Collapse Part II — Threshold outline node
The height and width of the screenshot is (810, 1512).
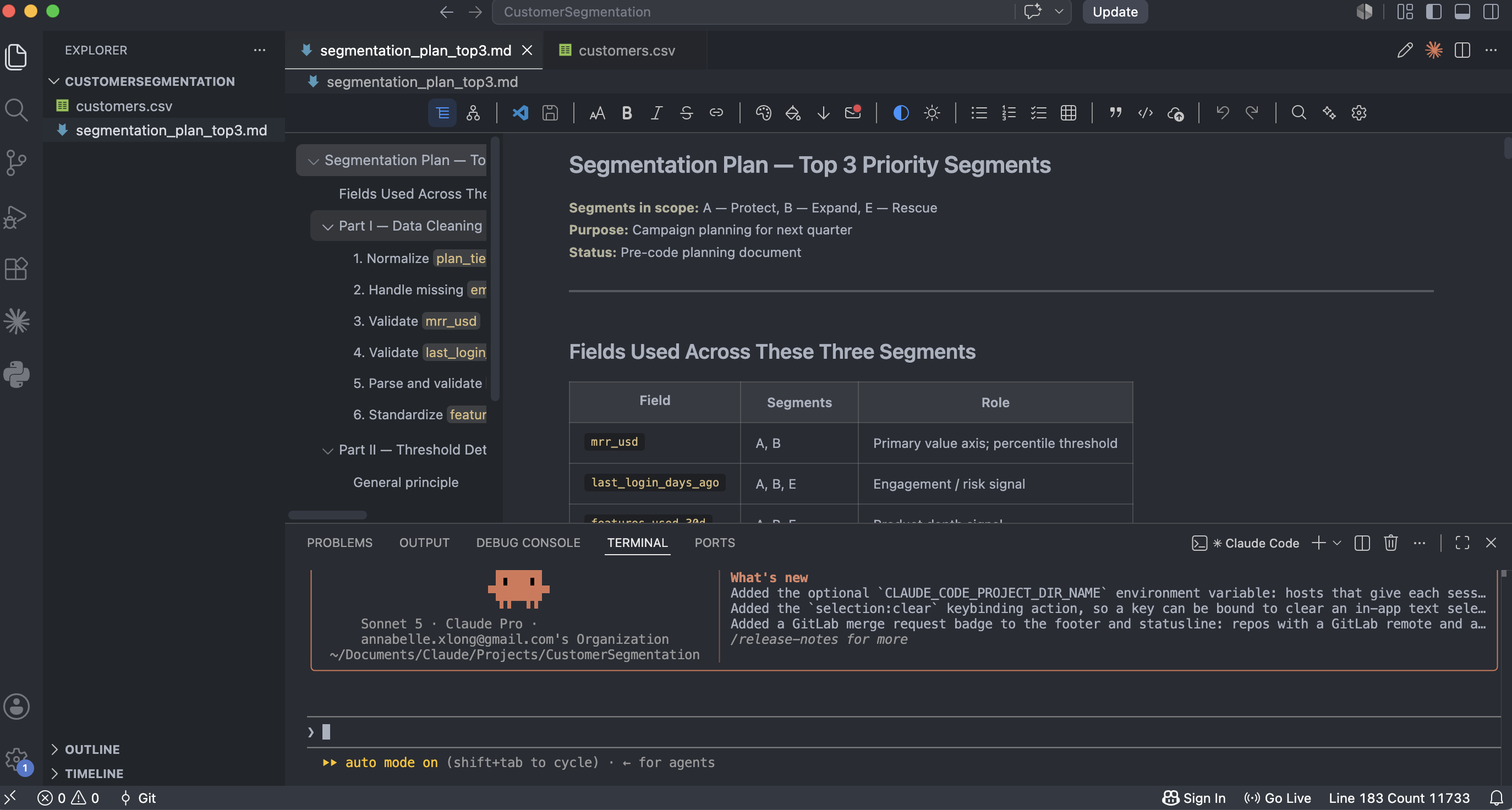[x=327, y=450]
